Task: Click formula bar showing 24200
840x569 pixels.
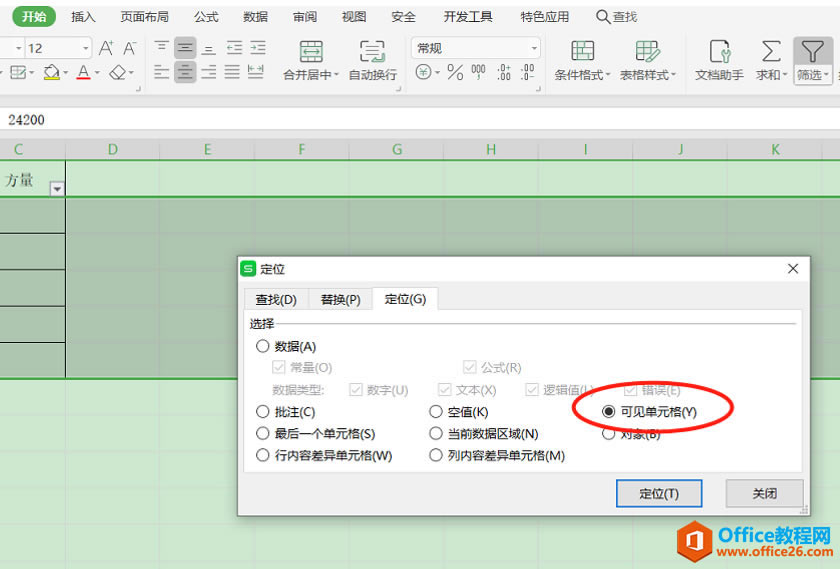Action: click(x=420, y=119)
